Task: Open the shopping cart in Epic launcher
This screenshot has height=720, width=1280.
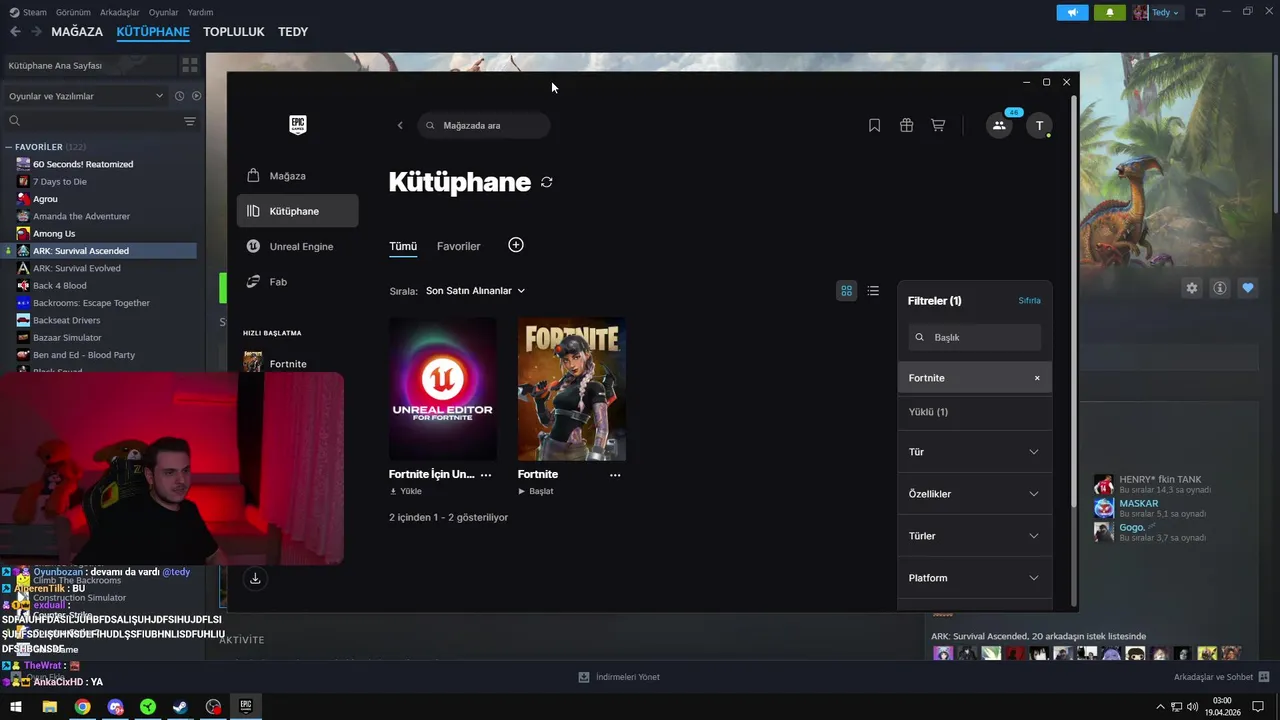Action: 938,126
